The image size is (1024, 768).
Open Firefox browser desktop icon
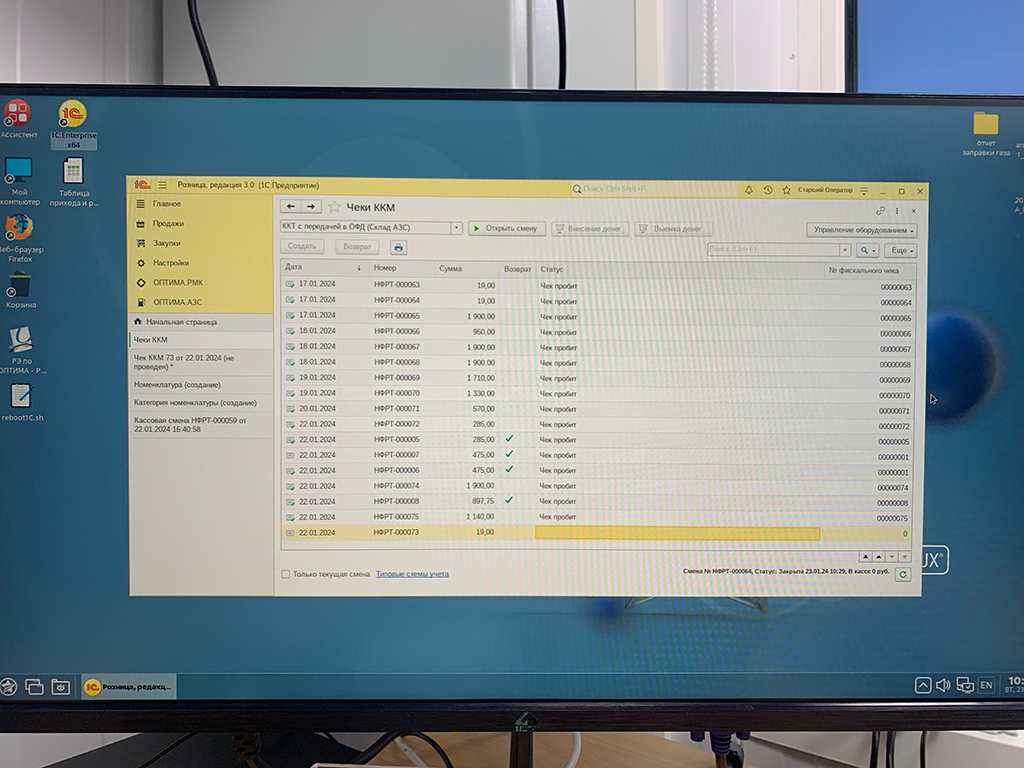coord(18,228)
